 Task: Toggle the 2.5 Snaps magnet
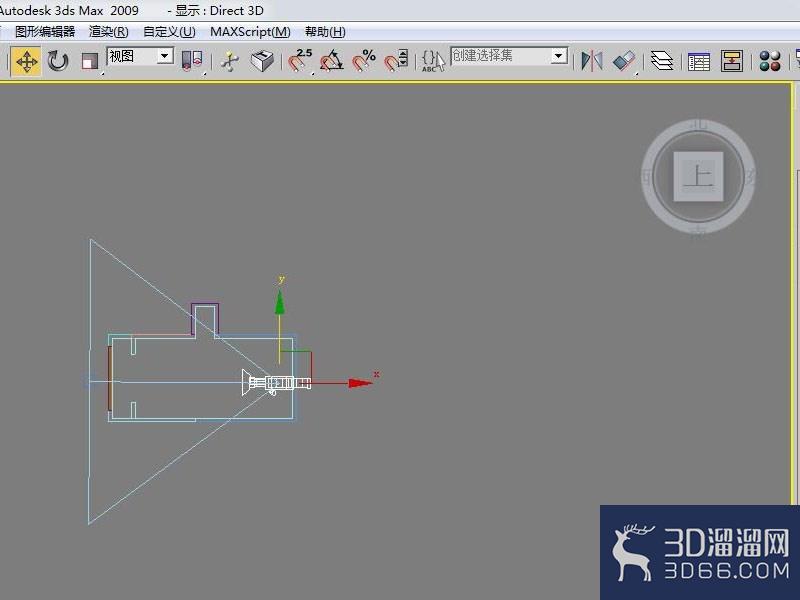pyautogui.click(x=300, y=61)
